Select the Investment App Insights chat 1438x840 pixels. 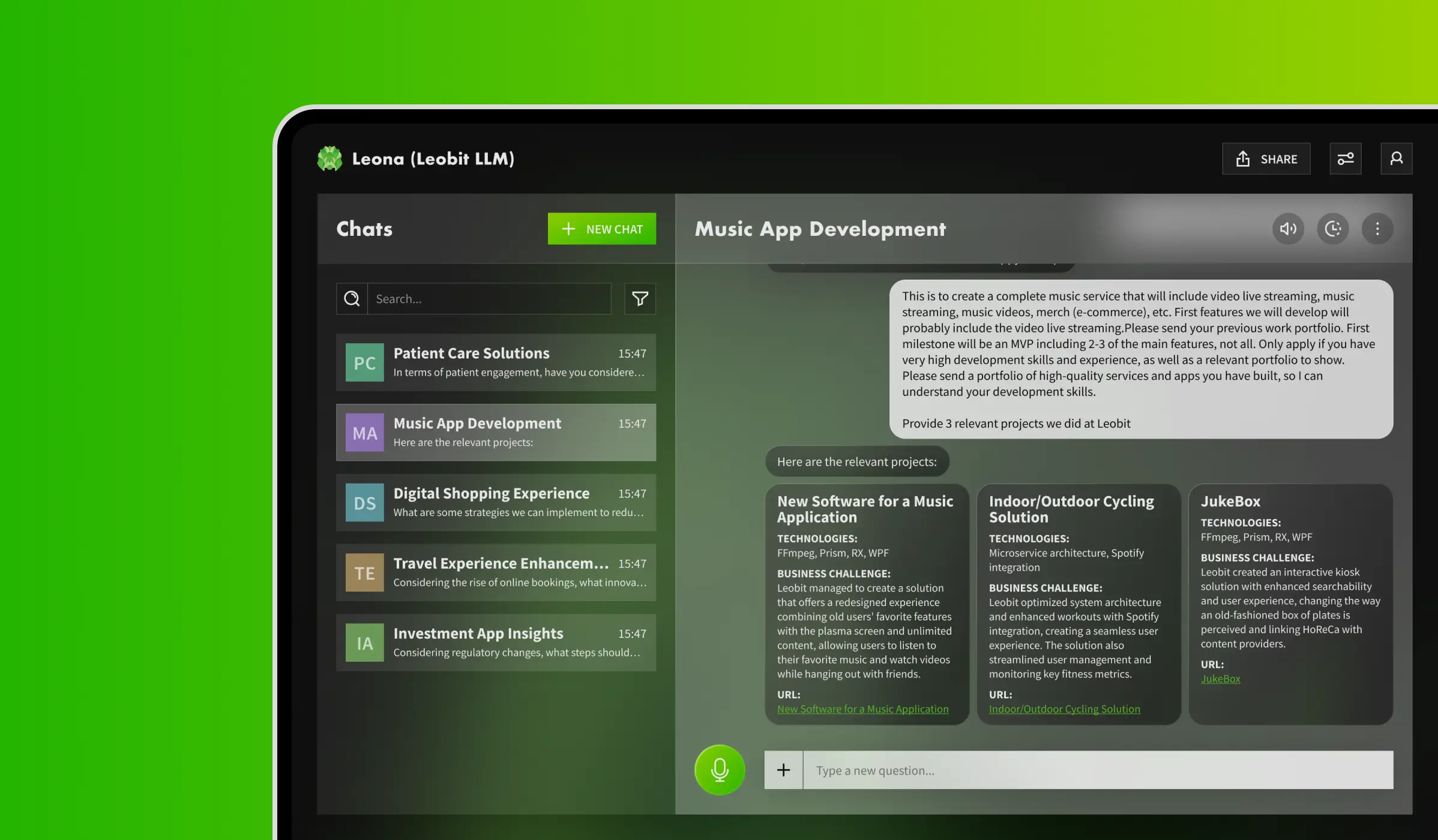pyautogui.click(x=496, y=643)
